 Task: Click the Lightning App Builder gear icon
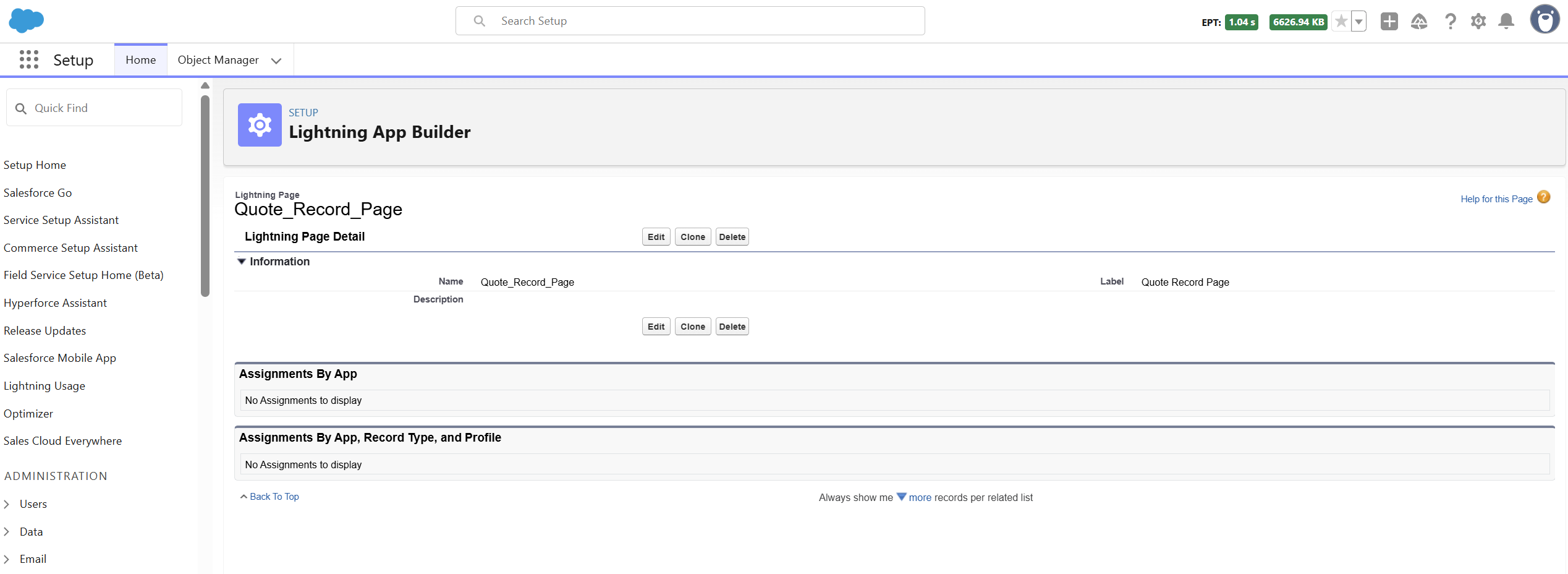pos(260,125)
